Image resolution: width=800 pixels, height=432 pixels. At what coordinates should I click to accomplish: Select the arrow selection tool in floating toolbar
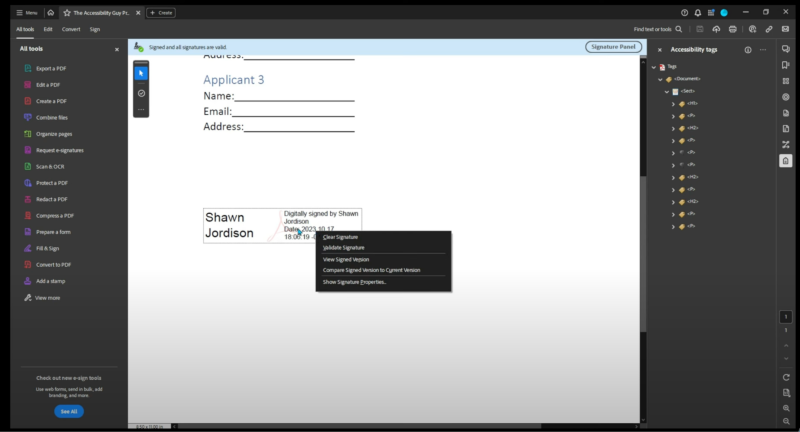click(x=141, y=73)
